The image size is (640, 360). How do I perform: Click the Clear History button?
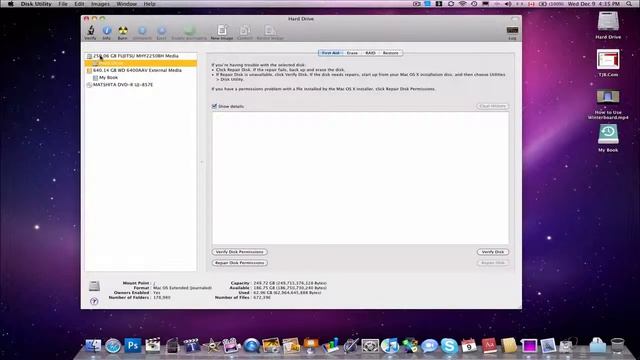(493, 106)
